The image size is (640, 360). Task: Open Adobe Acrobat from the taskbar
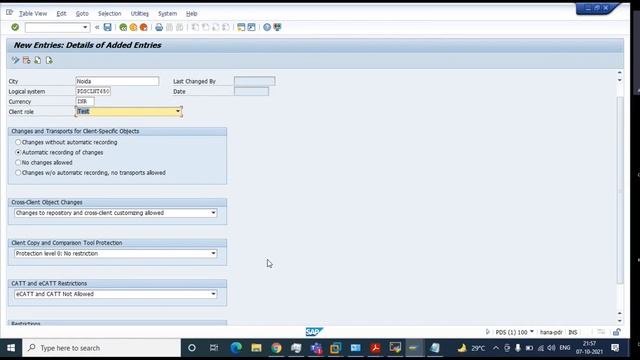coord(376,348)
